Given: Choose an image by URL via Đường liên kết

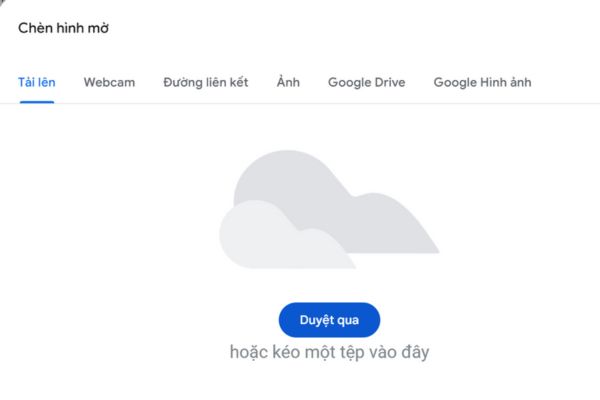Looking at the screenshot, I should [x=206, y=82].
